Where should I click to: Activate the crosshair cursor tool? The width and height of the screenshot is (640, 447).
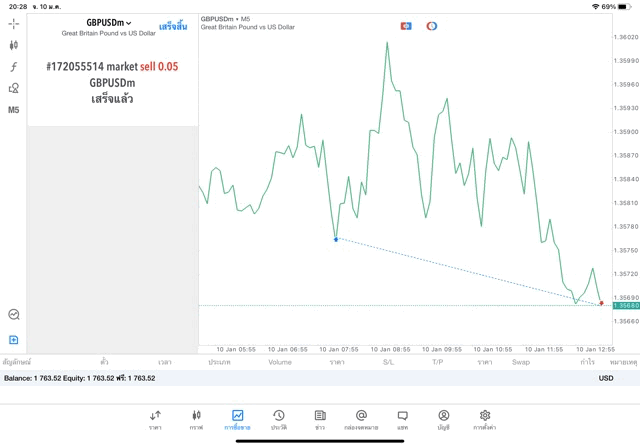13,24
